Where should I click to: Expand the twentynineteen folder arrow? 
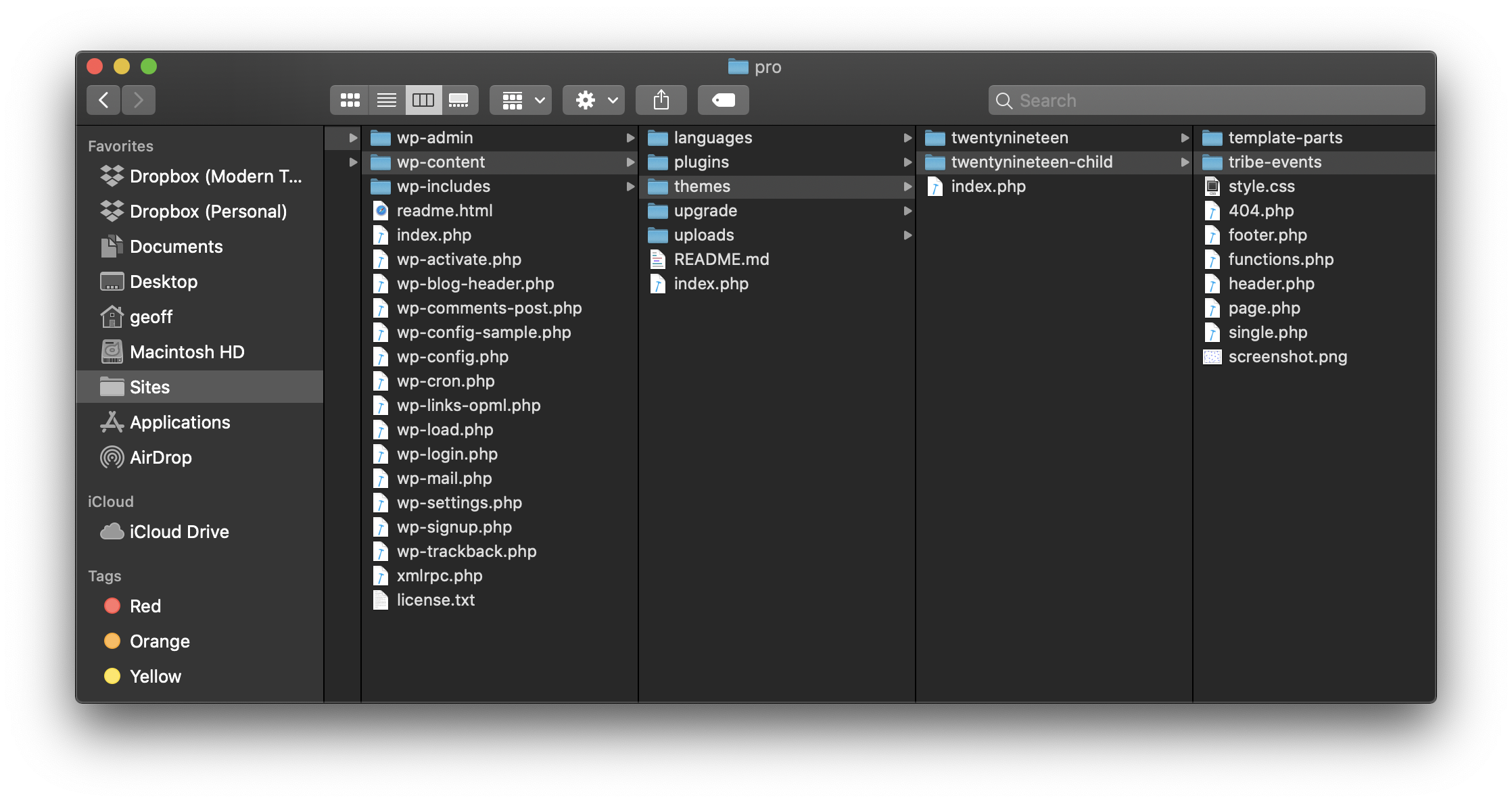(x=1185, y=138)
